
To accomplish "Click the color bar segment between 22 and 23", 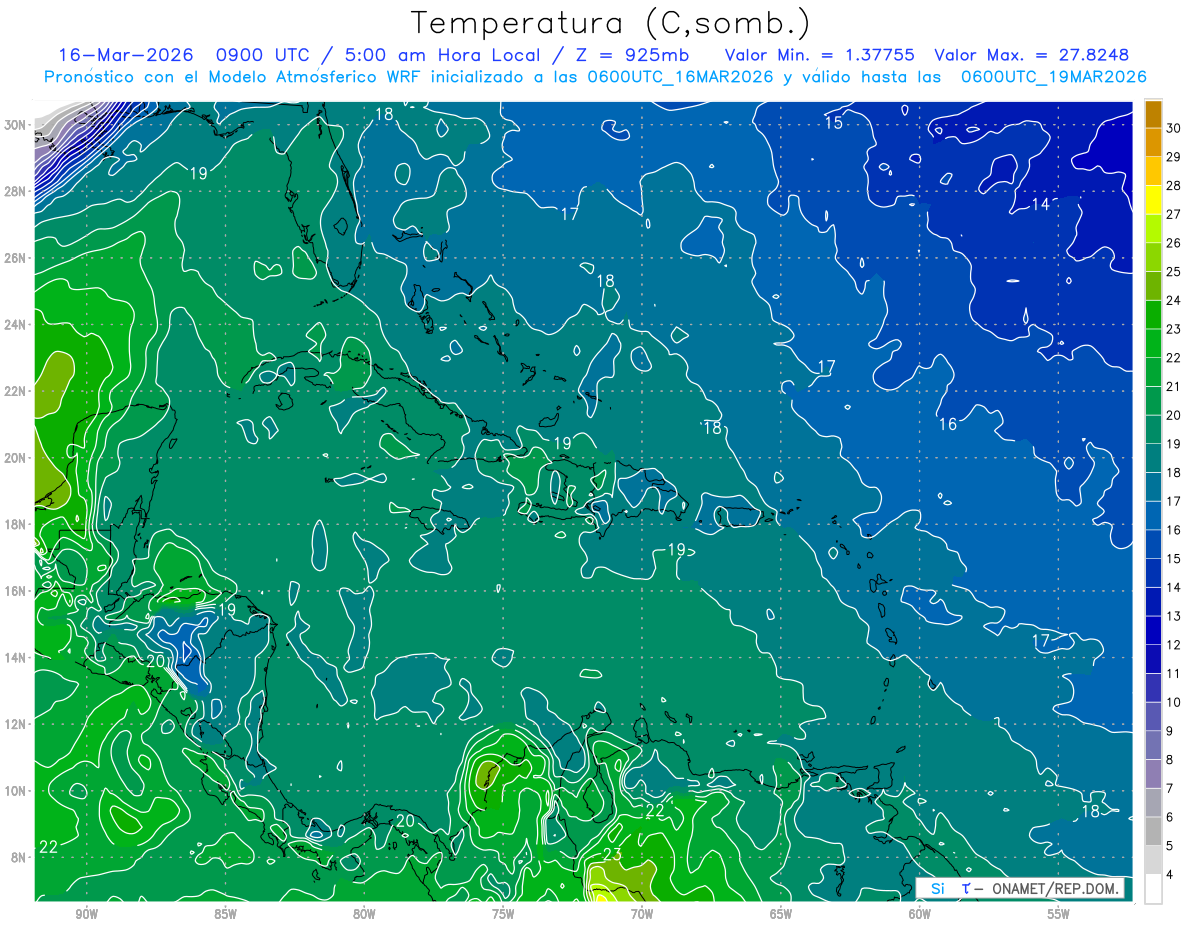I will [x=1153, y=343].
